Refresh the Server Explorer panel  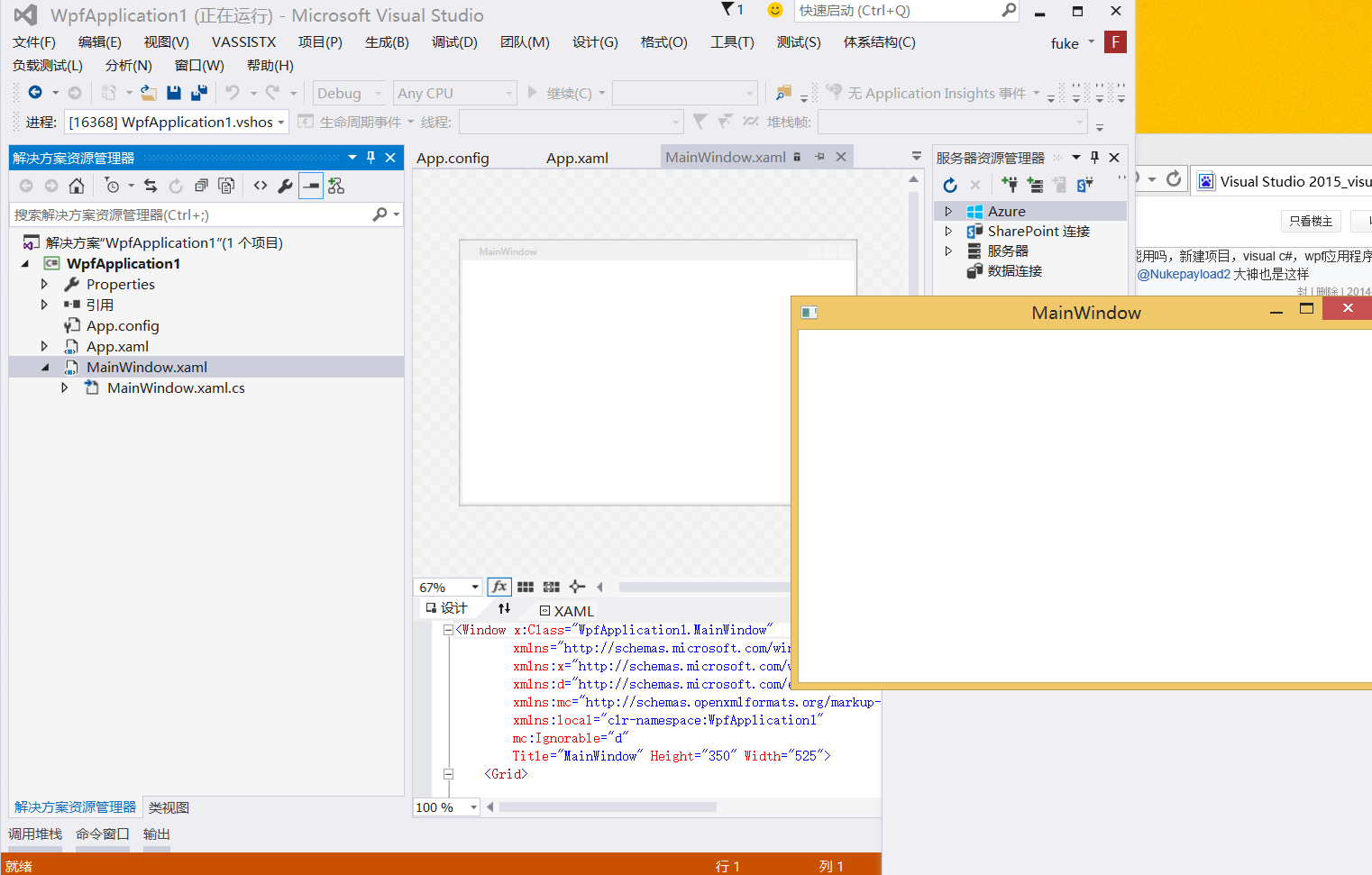tap(950, 185)
